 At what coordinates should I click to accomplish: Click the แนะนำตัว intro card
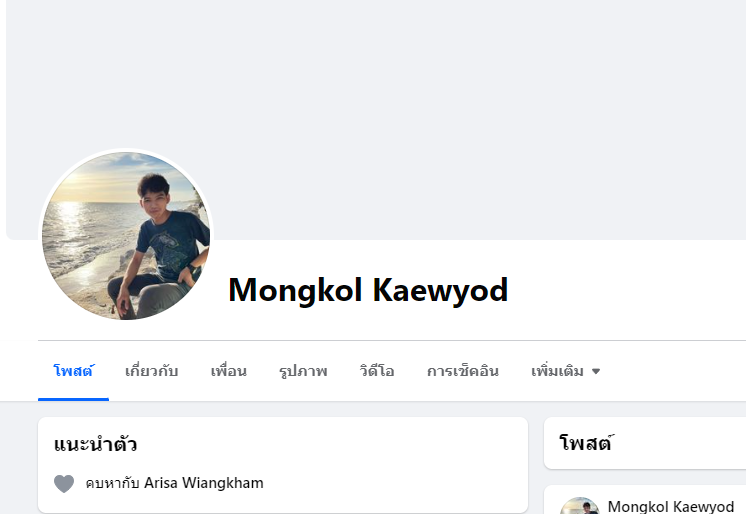[x=283, y=465]
